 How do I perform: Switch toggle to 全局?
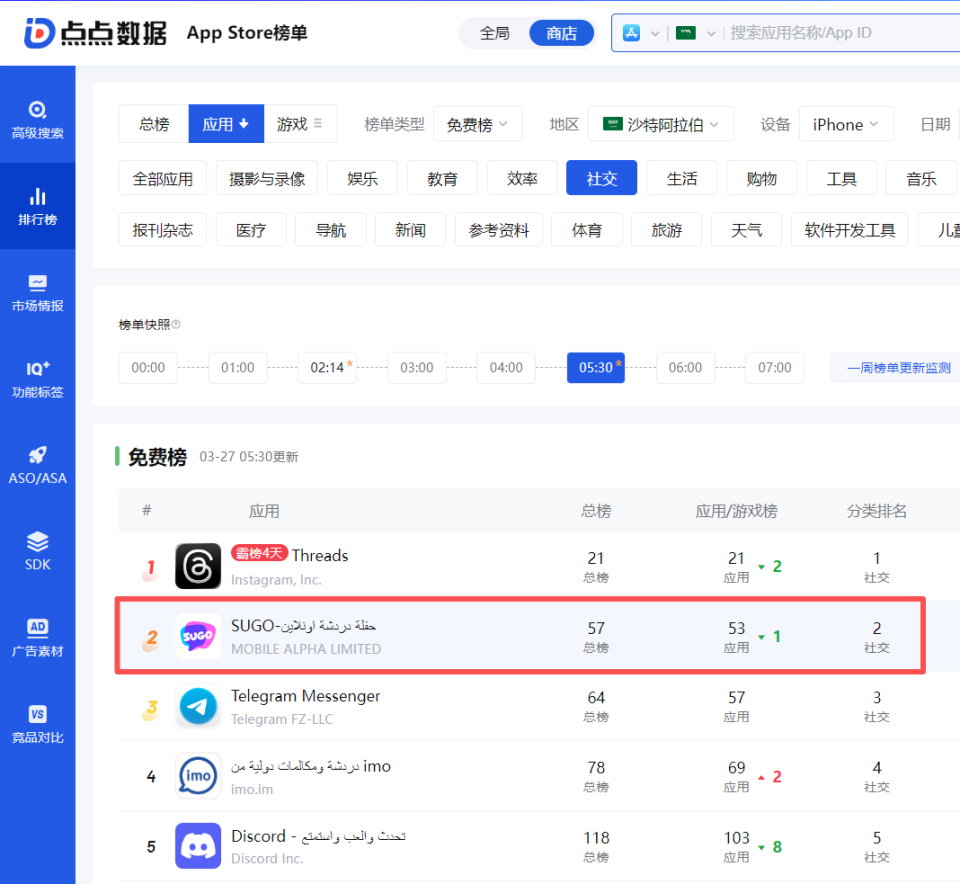click(495, 33)
